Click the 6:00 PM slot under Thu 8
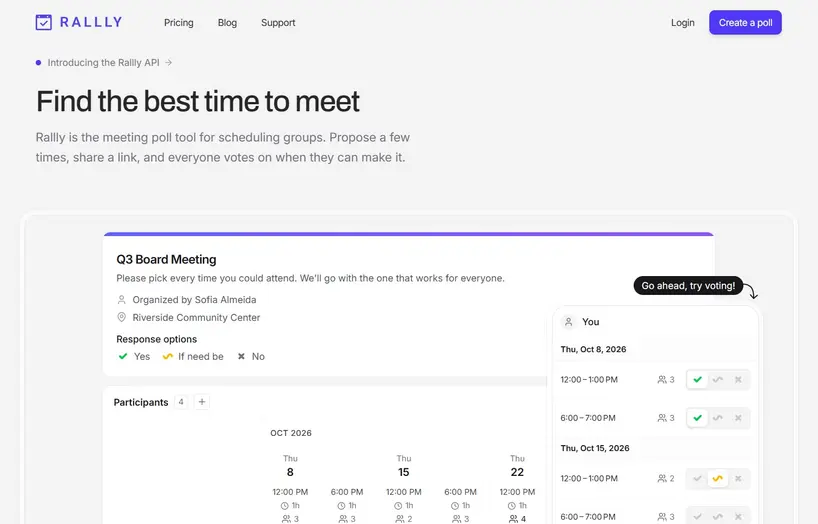The width and height of the screenshot is (818, 524). (347, 492)
